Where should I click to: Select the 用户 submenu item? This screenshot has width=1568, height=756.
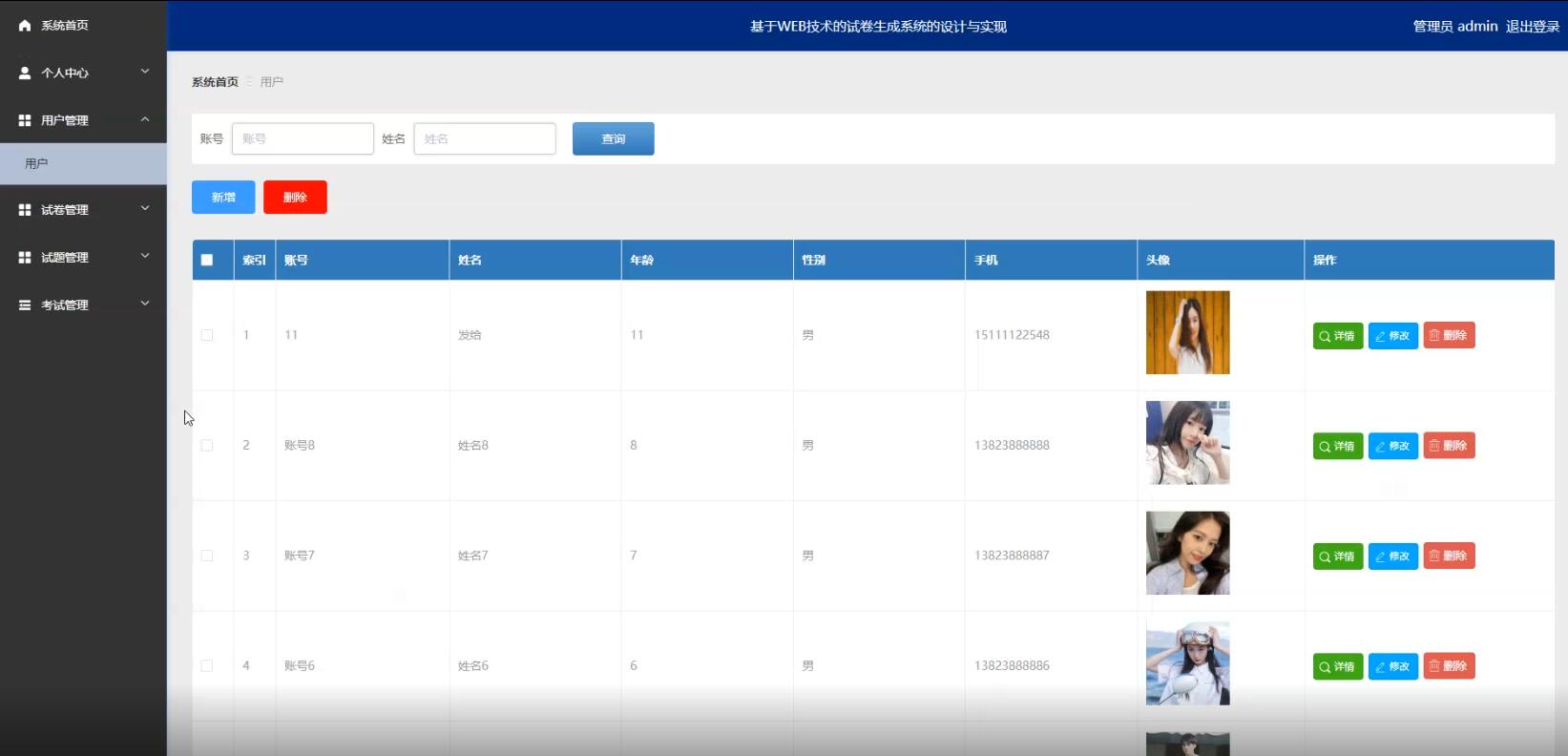coord(83,164)
